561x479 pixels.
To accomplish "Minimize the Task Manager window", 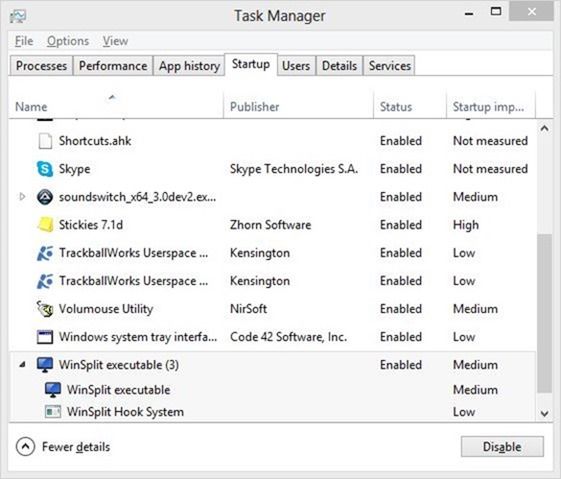I will click(x=469, y=14).
